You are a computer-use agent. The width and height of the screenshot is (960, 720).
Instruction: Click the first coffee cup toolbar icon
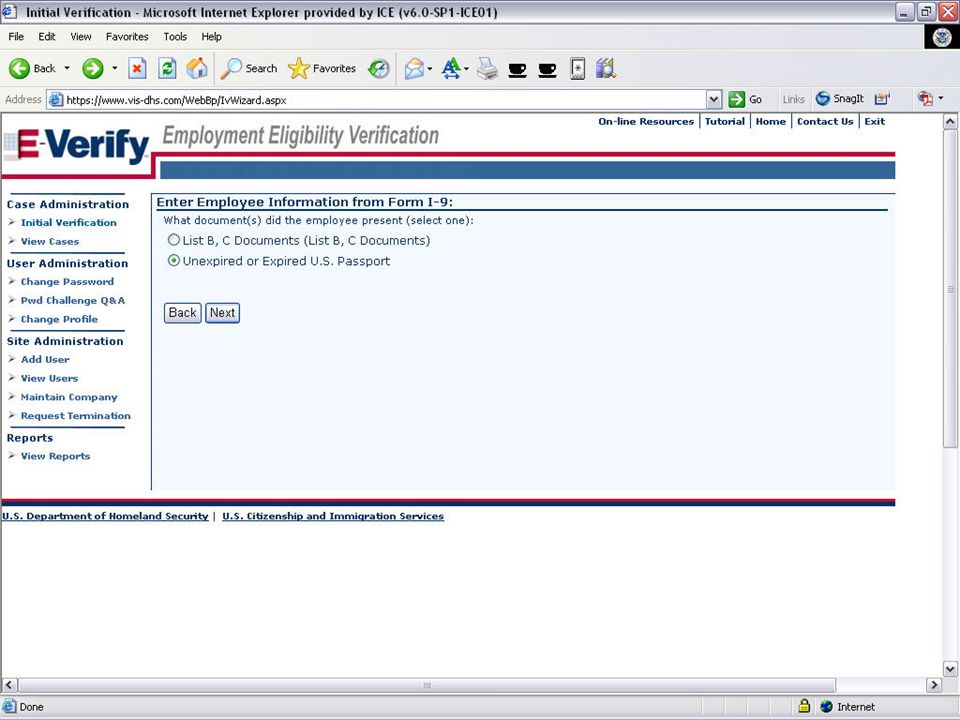(x=517, y=70)
